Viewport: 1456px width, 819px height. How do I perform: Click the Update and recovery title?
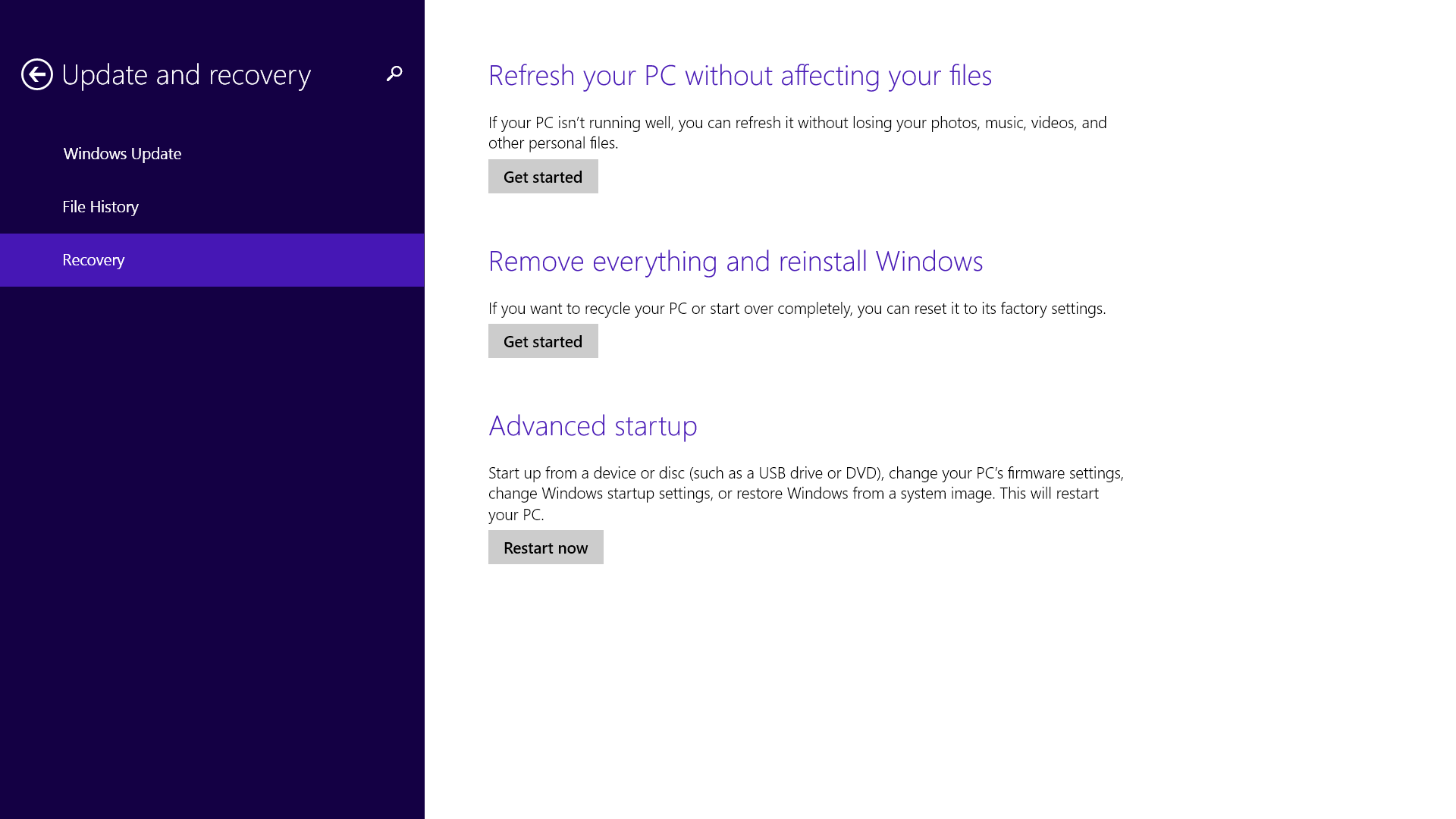[186, 75]
